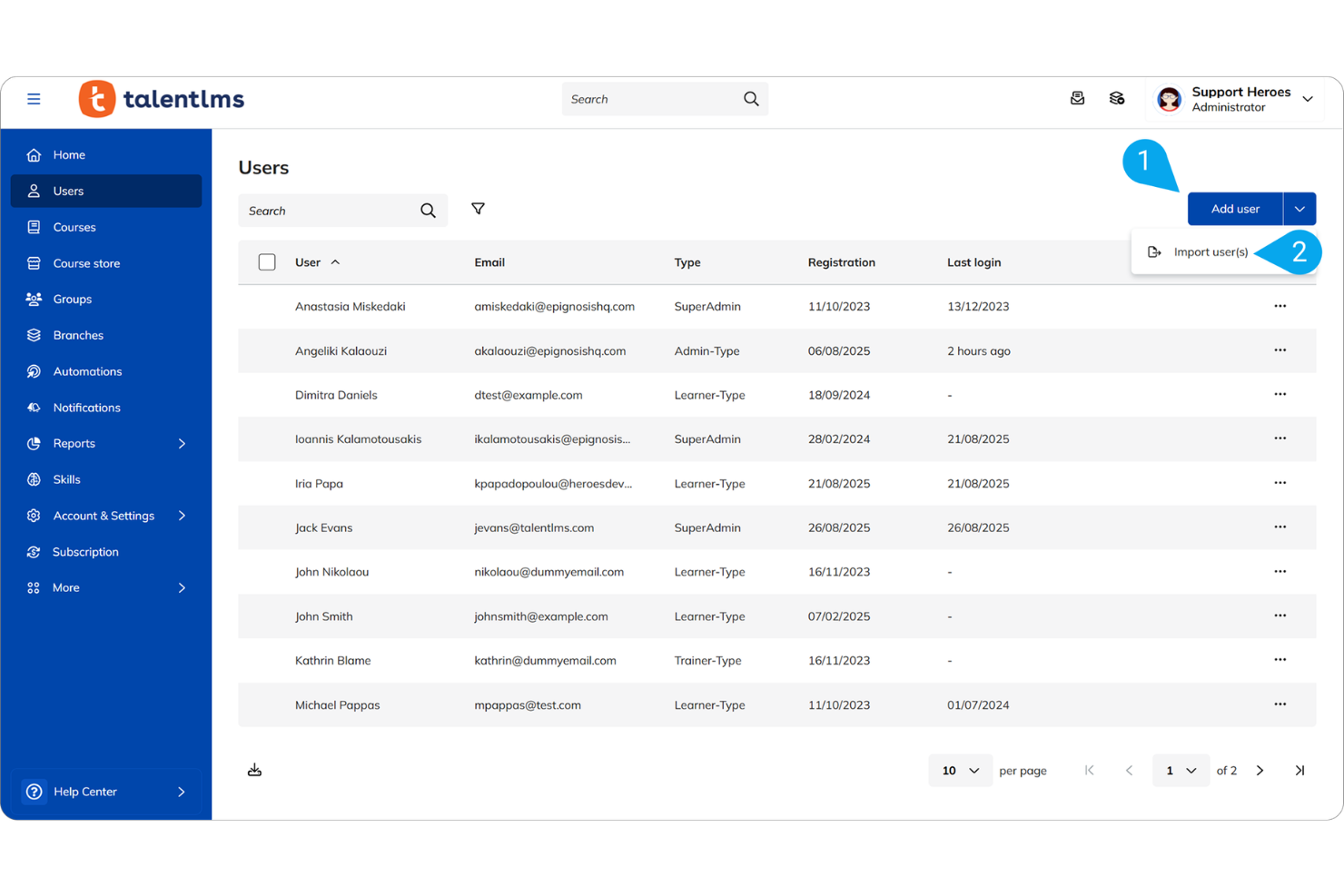Toggle the select-all checkbox in the user table header

267,261
